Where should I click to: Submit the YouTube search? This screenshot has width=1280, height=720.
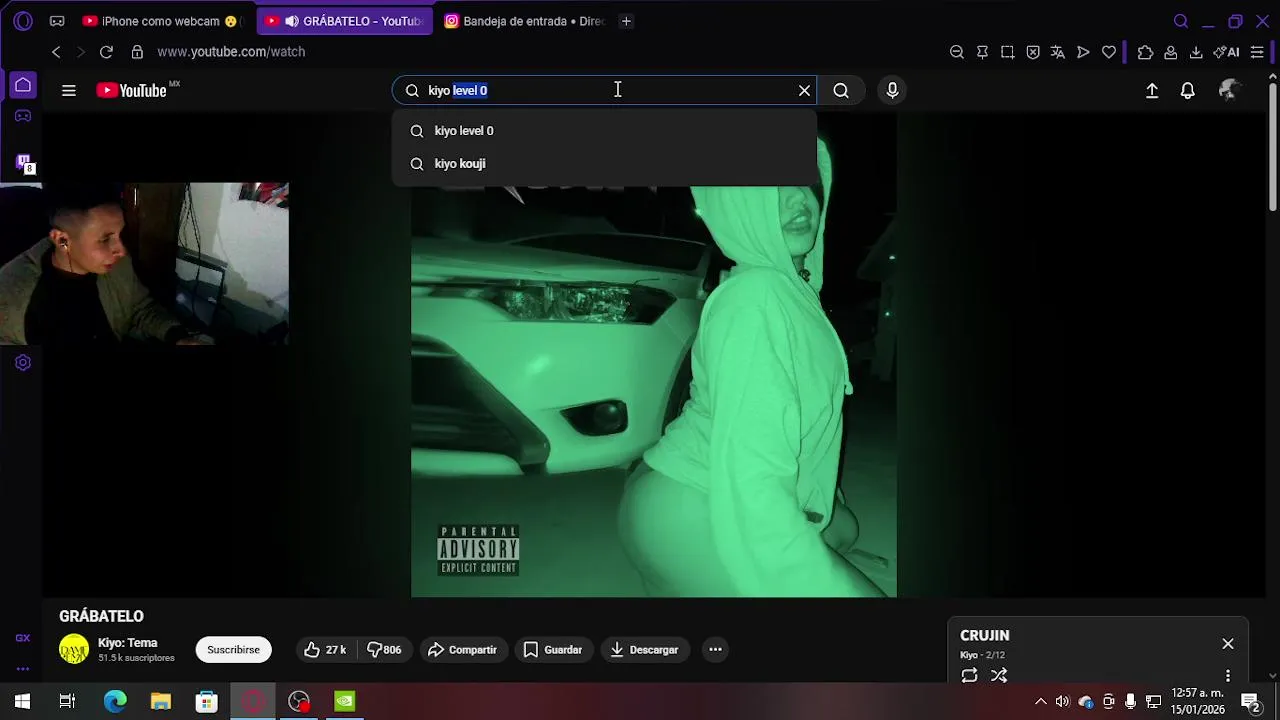[841, 90]
